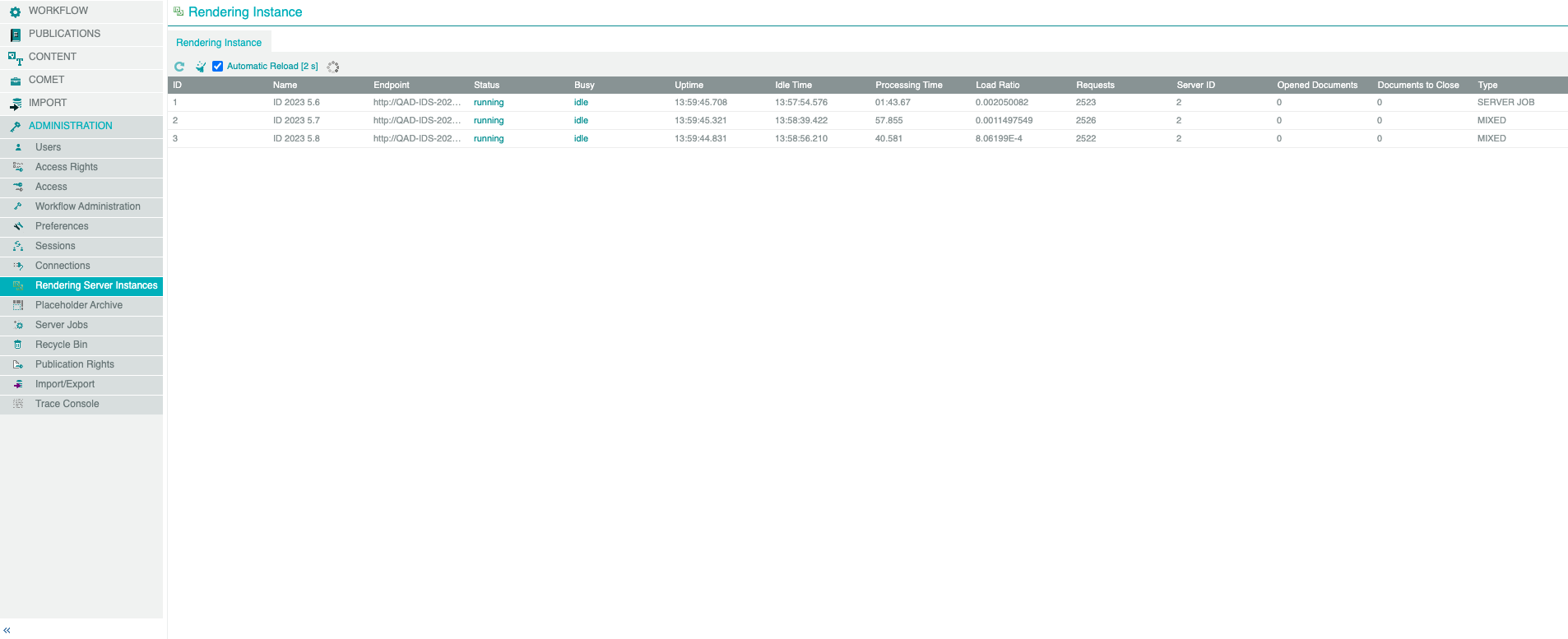Open Sessions from the sidebar menu
Image resolution: width=1568 pixels, height=639 pixels.
click(55, 247)
